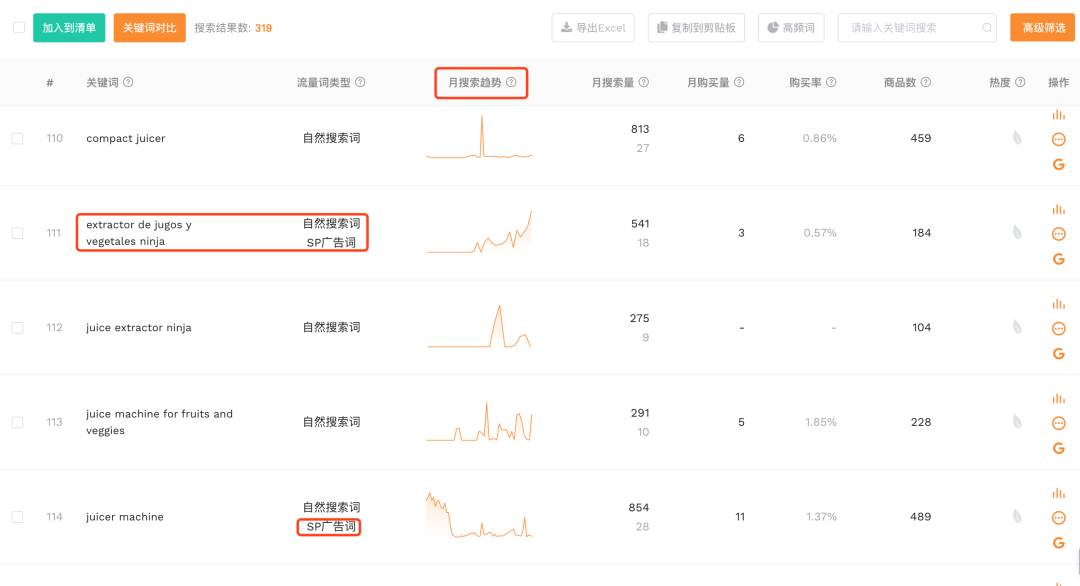Click the 导出Excel export icon
Screen dimensions: 1080x586
(566, 27)
